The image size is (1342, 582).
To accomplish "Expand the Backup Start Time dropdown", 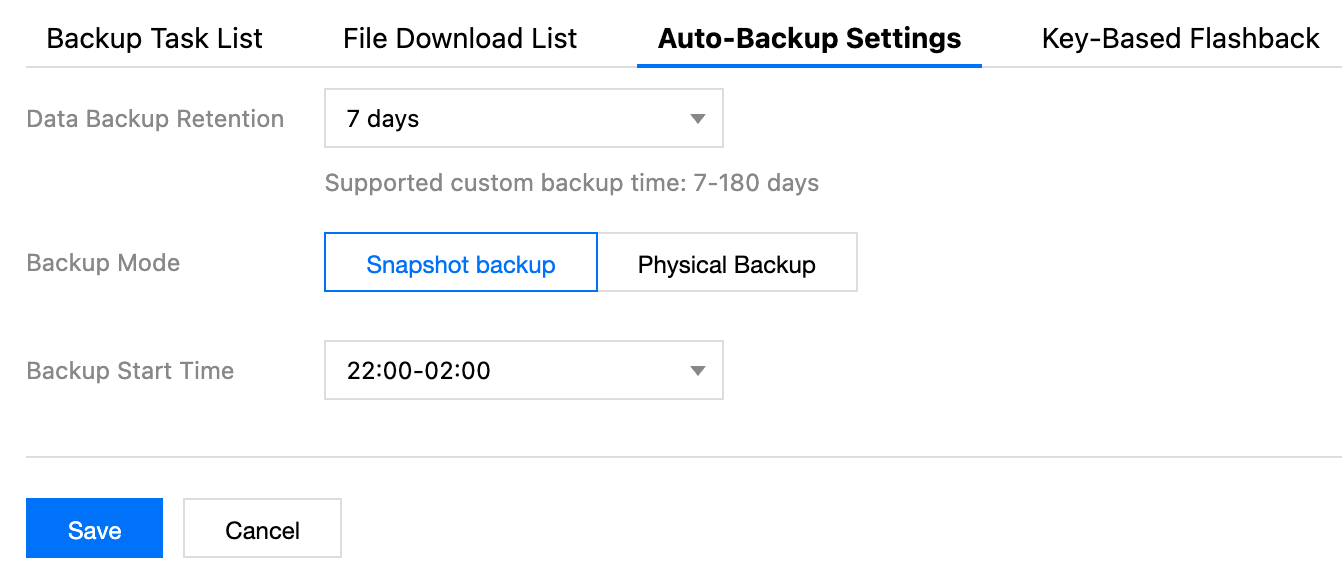I will pyautogui.click(x=523, y=371).
